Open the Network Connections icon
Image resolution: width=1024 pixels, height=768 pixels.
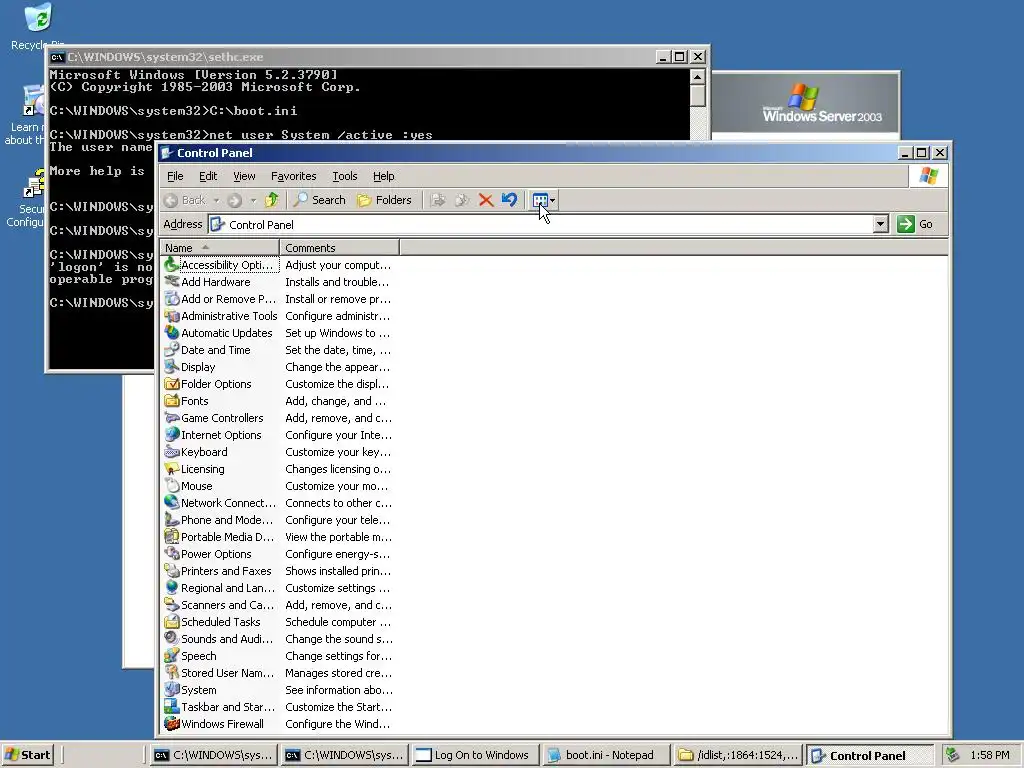tap(172, 502)
